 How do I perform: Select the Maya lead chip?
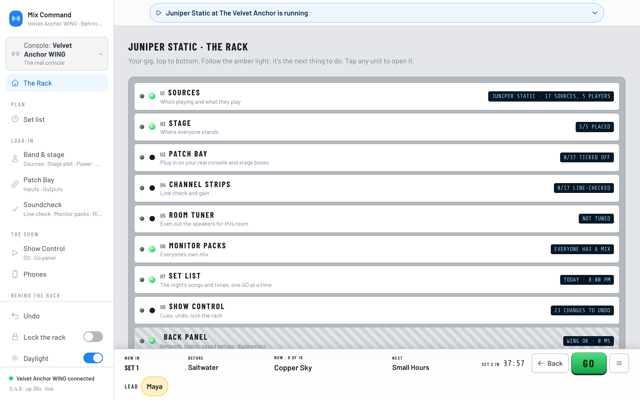coord(154,386)
